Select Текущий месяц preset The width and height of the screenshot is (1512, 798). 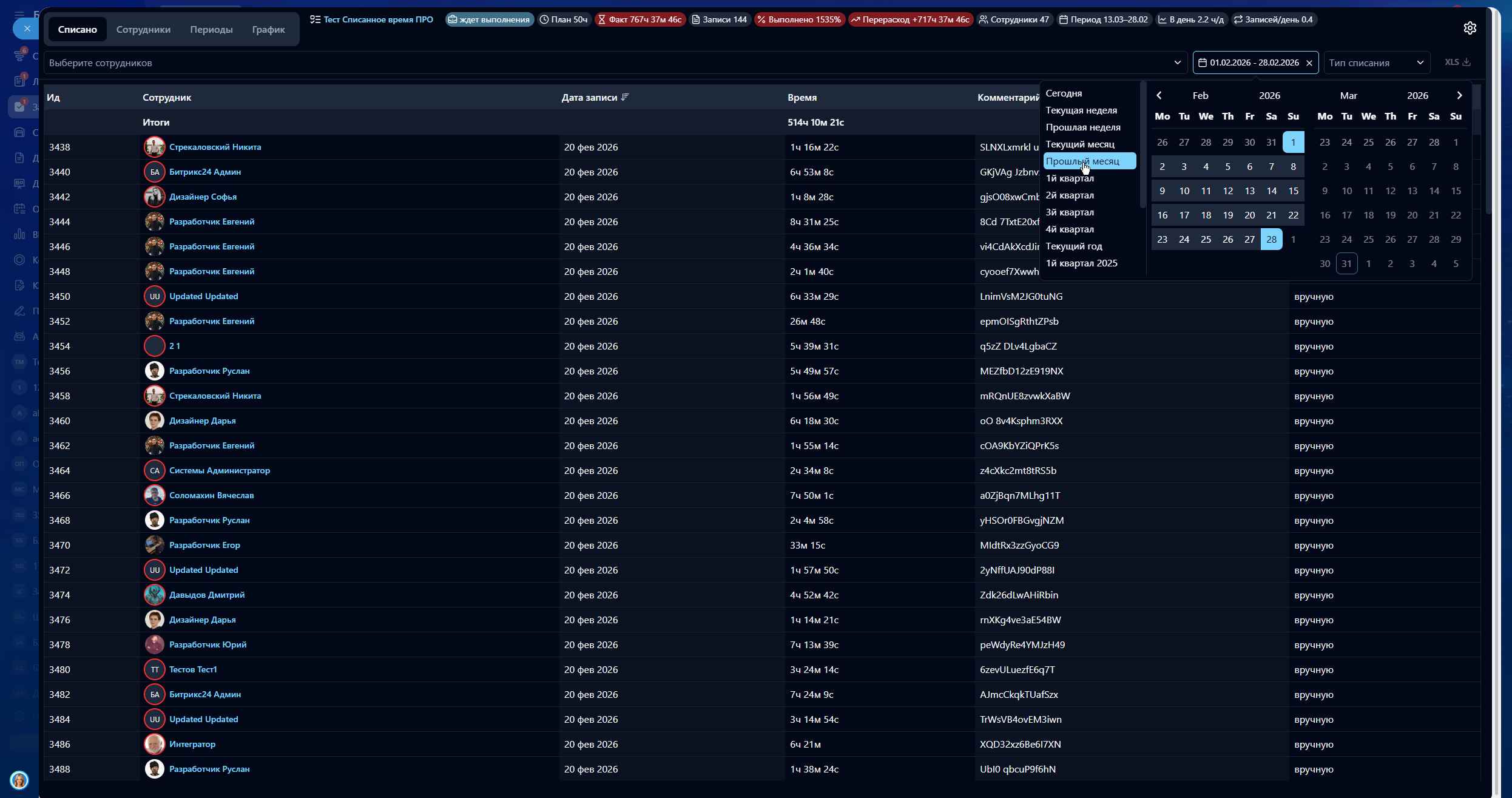click(1079, 144)
